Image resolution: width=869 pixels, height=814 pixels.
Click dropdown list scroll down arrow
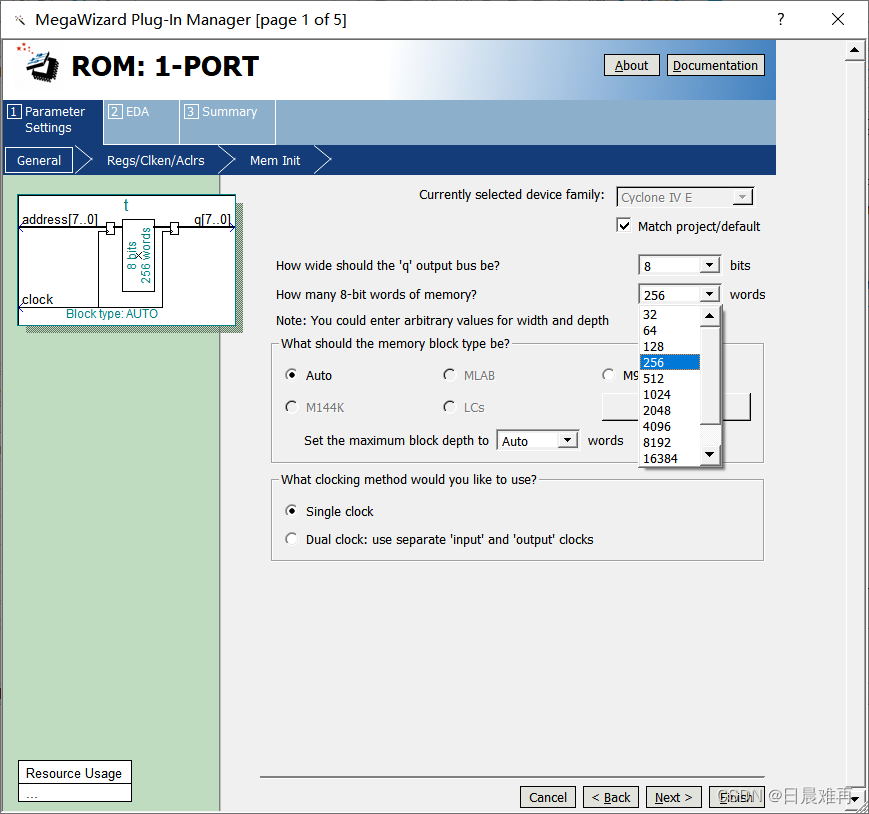click(709, 455)
